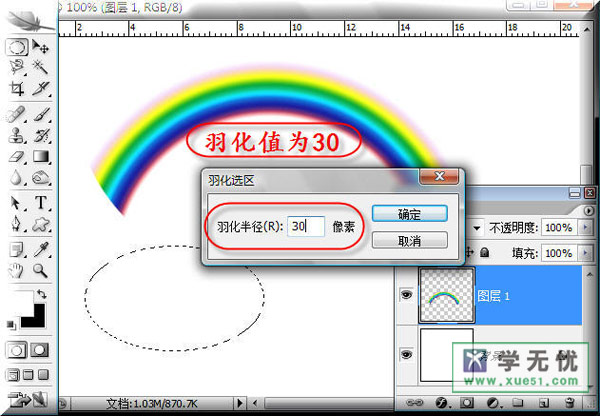Switch to Quick Mask mode
The height and width of the screenshot is (416, 600).
40,350
